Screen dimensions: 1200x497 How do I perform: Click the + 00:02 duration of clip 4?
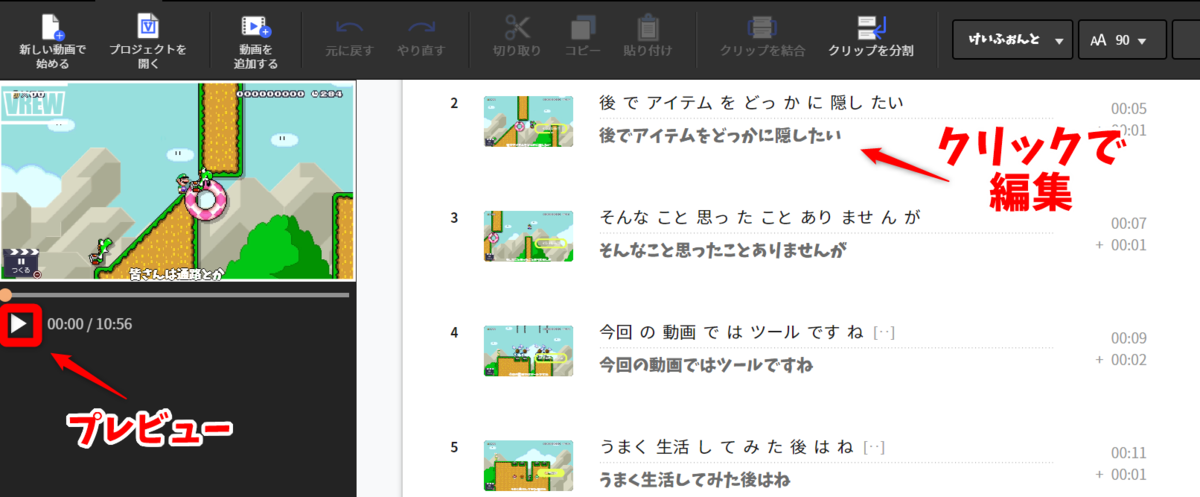pyautogui.click(x=1121, y=360)
